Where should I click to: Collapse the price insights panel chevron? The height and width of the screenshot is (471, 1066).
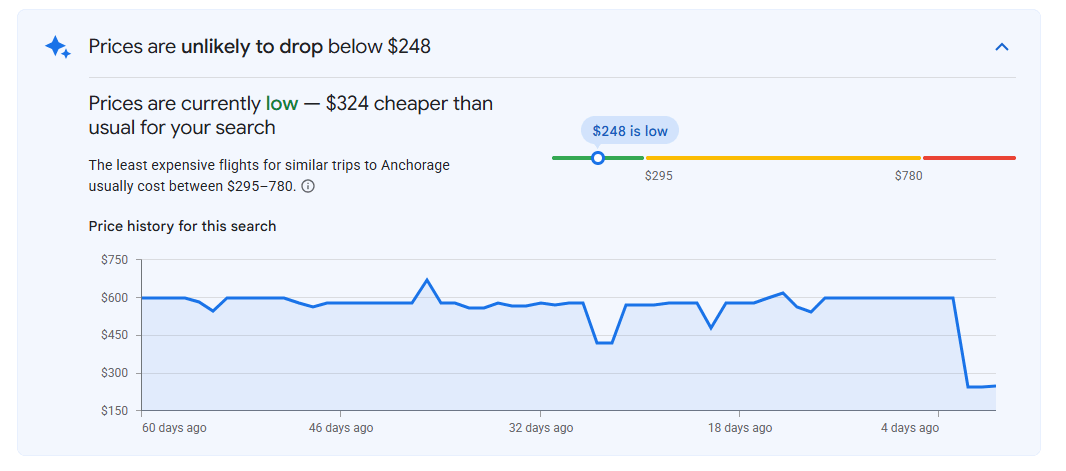(x=1001, y=47)
